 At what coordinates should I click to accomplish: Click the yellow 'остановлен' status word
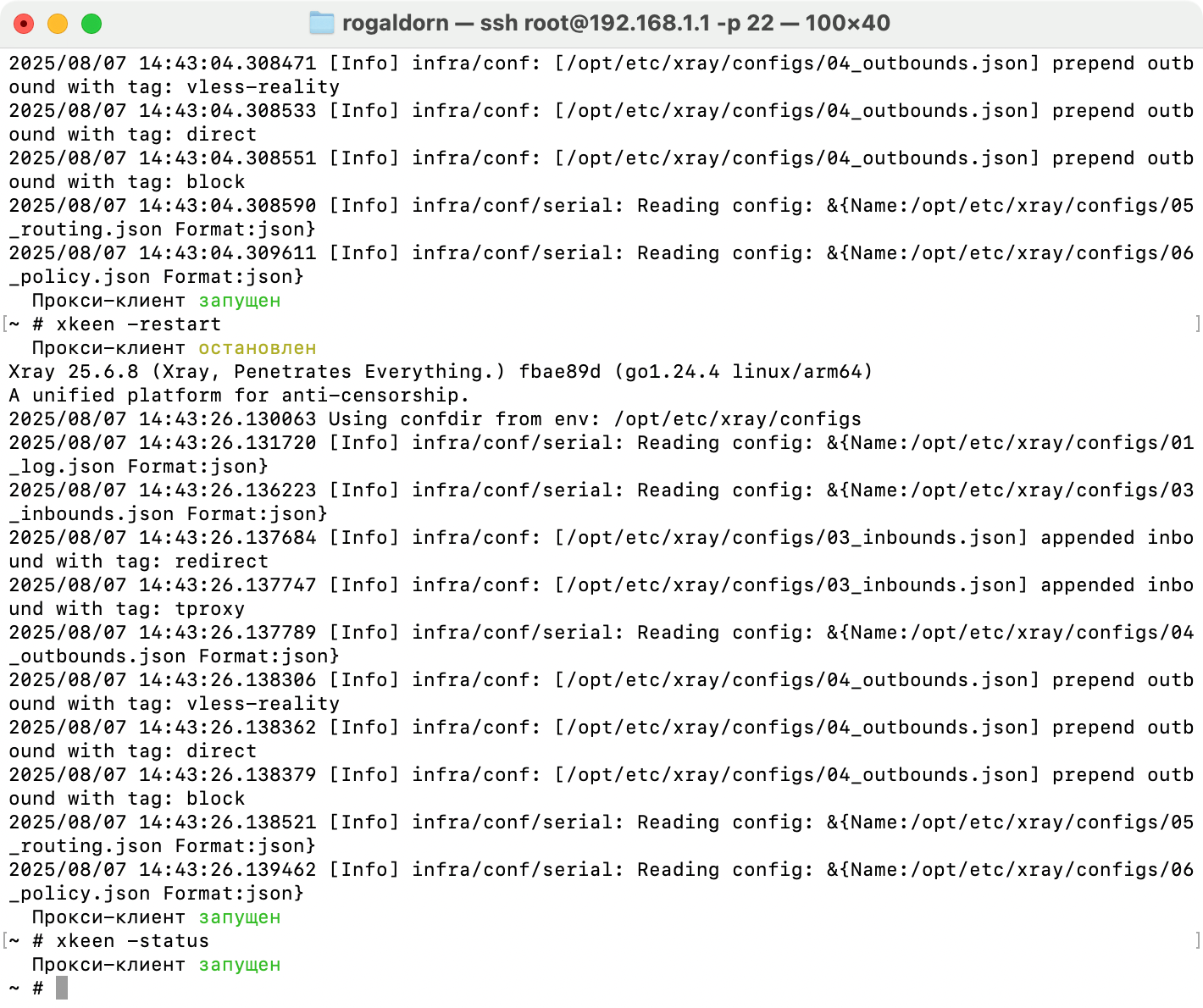(x=257, y=348)
